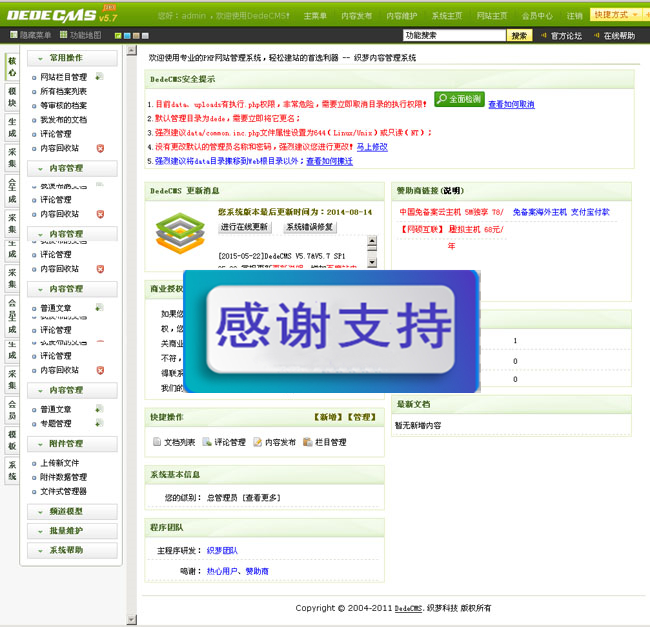Click the add icon beside 专题管理
Image resolution: width=650 pixels, height=627 pixels.
pyautogui.click(x=99, y=423)
